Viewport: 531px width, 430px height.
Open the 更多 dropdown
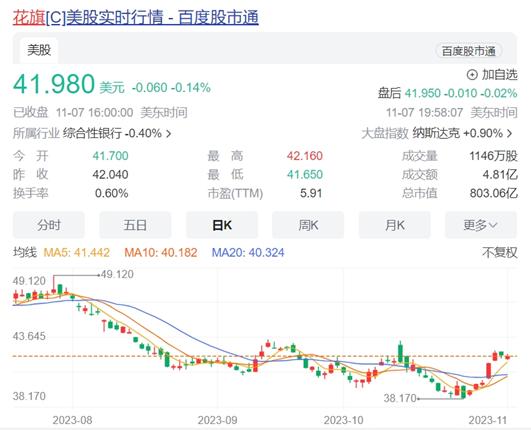click(481, 225)
